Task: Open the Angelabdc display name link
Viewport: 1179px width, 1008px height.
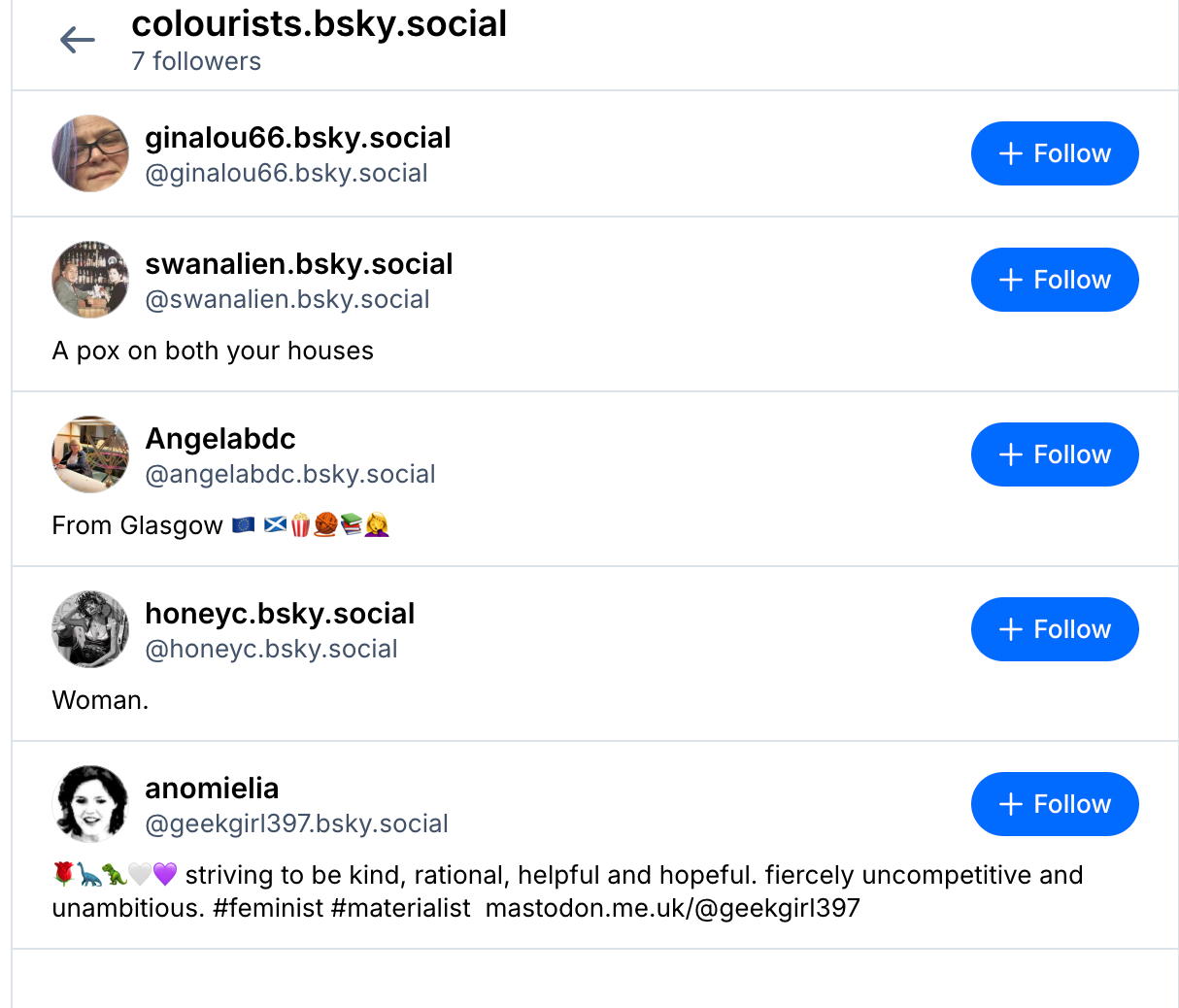Action: click(x=220, y=439)
